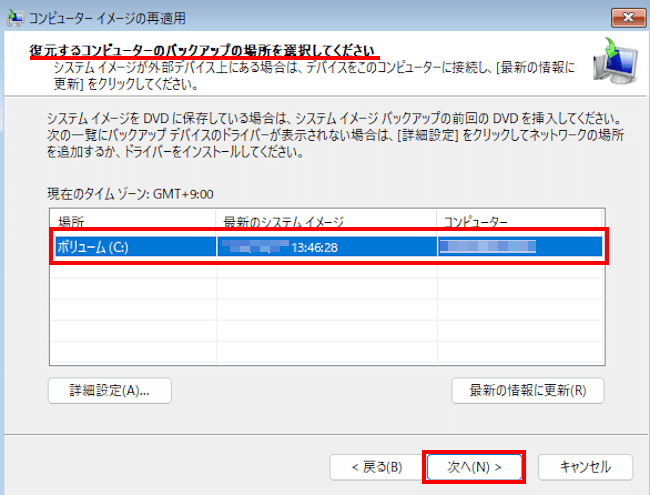This screenshot has width=650, height=495.
Task: Click the 最新のシステム イメージ column header
Action: point(326,222)
